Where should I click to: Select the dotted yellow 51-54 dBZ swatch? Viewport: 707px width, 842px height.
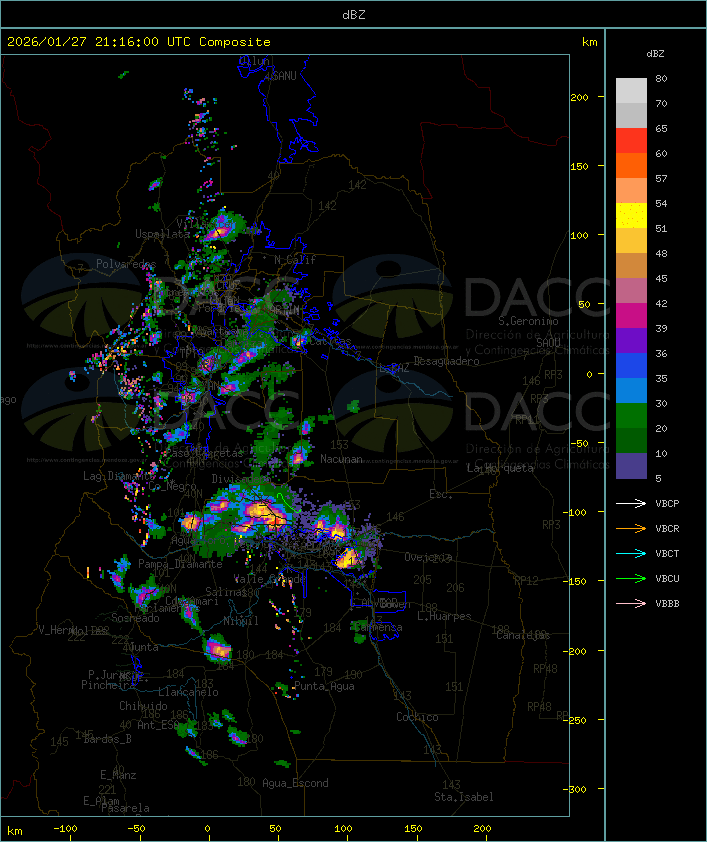coord(631,216)
